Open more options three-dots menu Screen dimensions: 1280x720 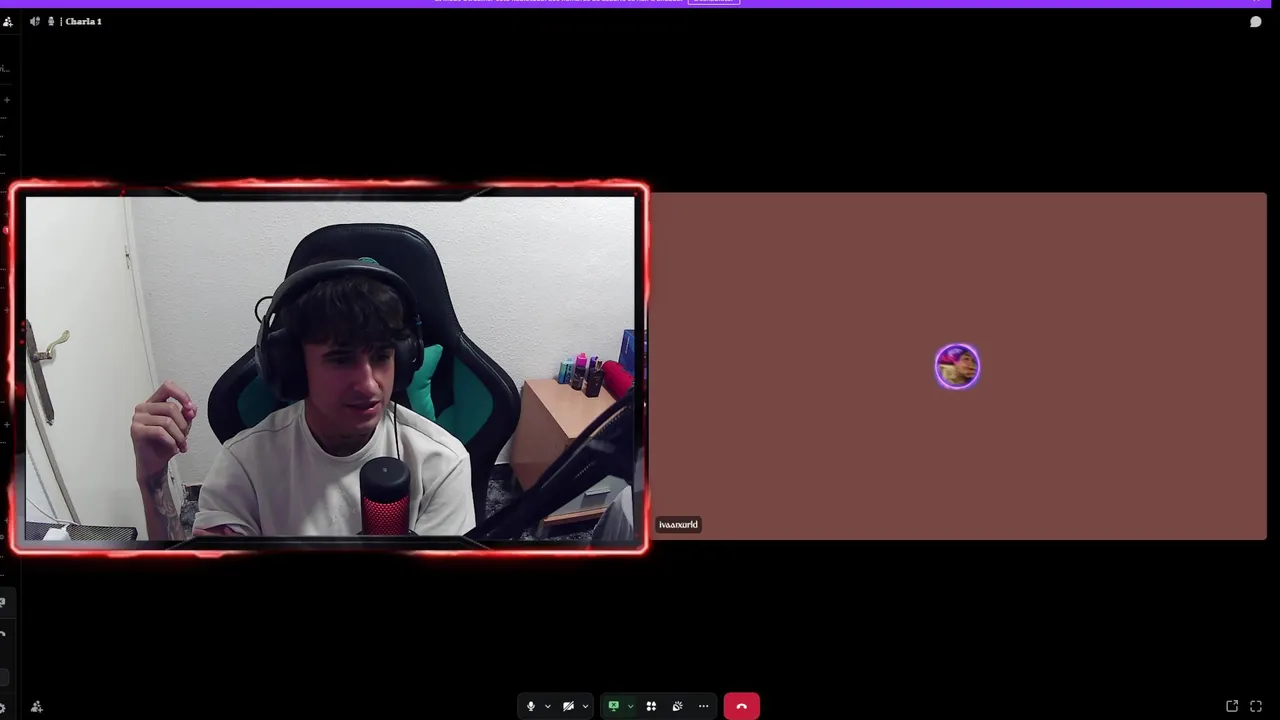pos(703,706)
